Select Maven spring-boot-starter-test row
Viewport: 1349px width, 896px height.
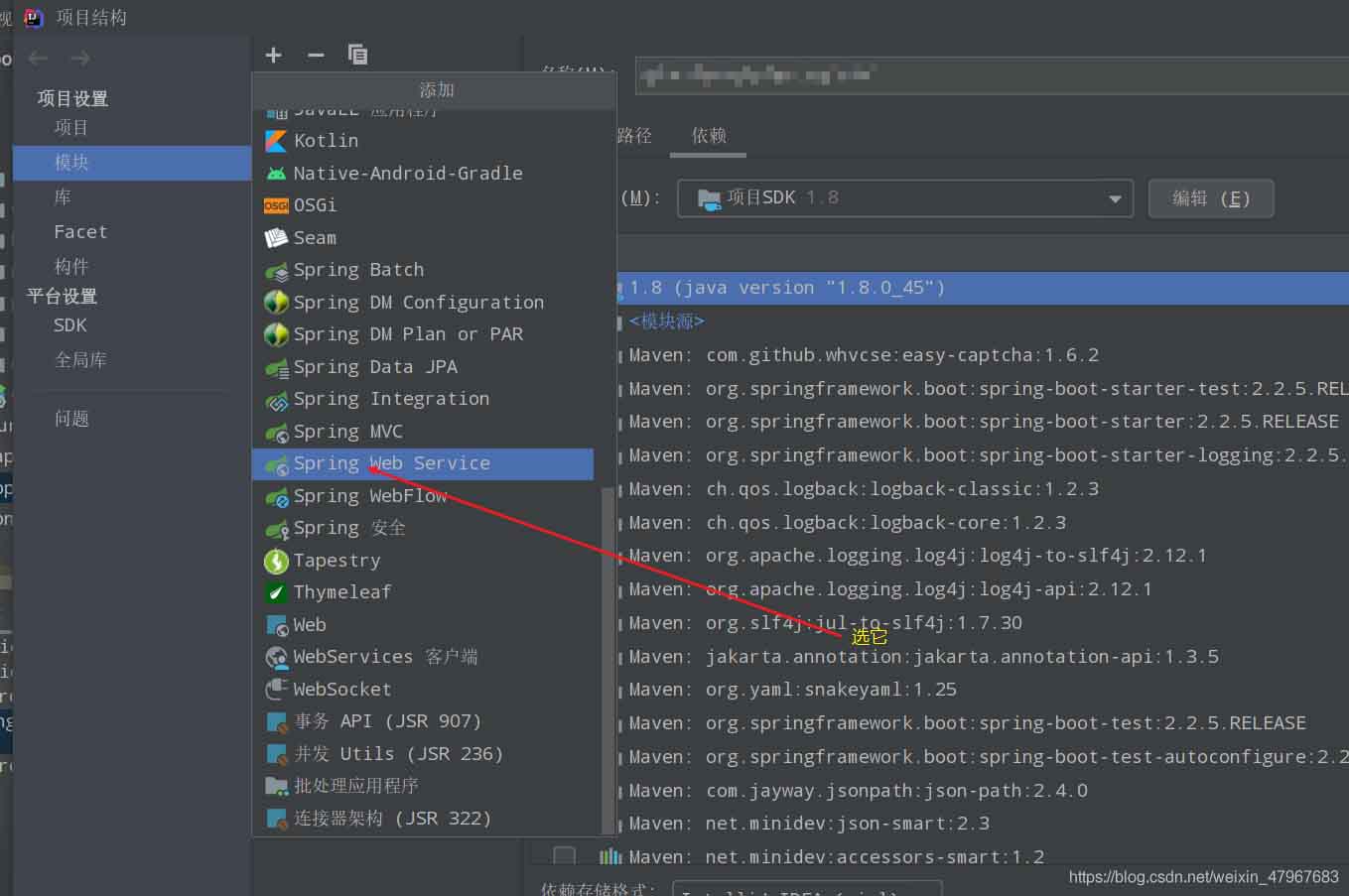tap(983, 389)
